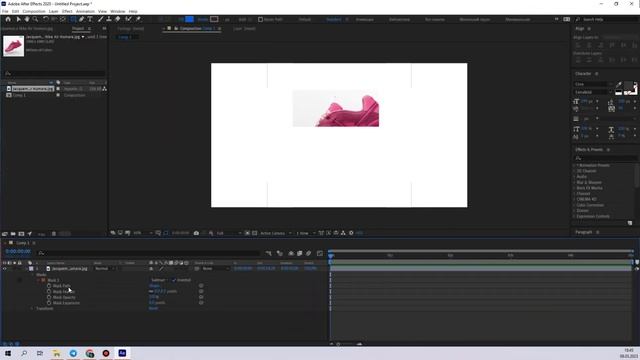Open the viewer resolution dropdown (Full)

[229, 233]
